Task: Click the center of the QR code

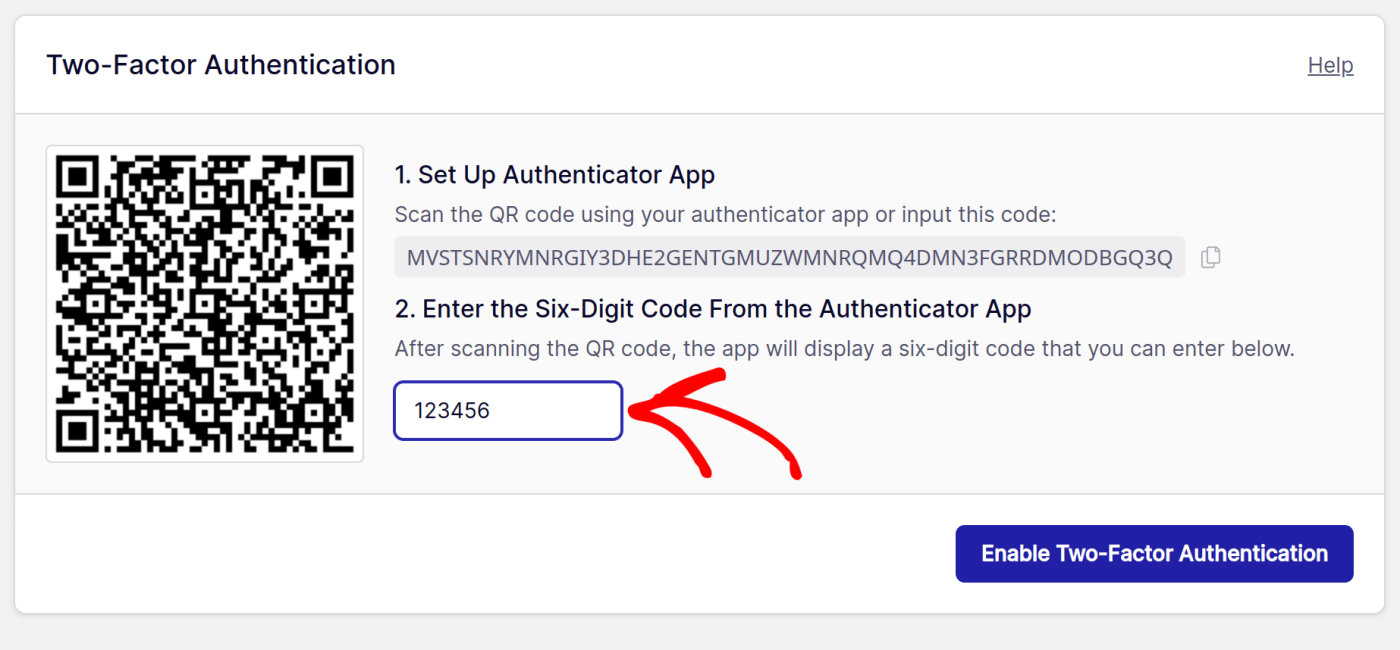Action: (204, 302)
